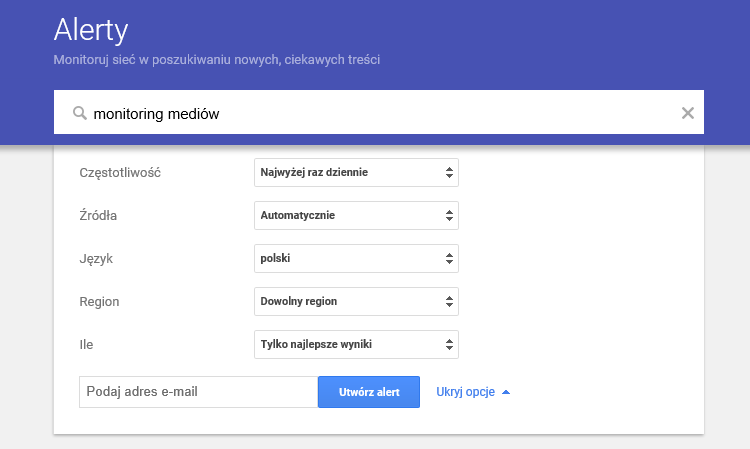Clear the search query with the X icon
The image size is (750, 449).
click(688, 113)
